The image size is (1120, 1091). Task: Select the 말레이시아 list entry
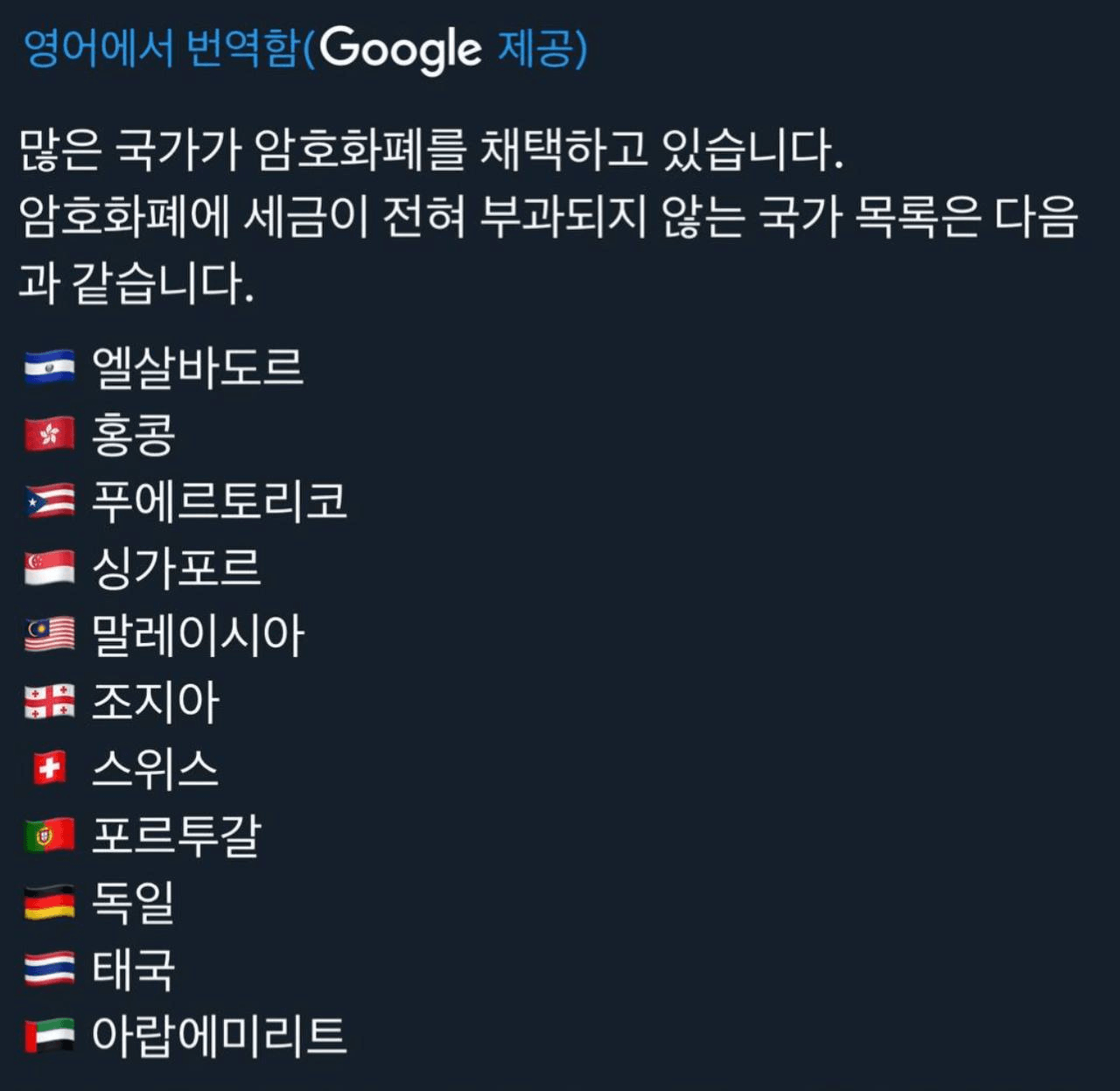click(x=198, y=635)
